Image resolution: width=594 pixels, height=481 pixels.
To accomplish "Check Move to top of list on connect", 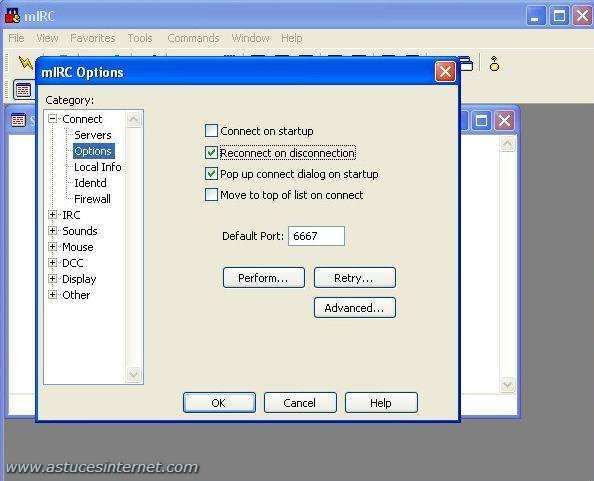I will click(x=211, y=195).
